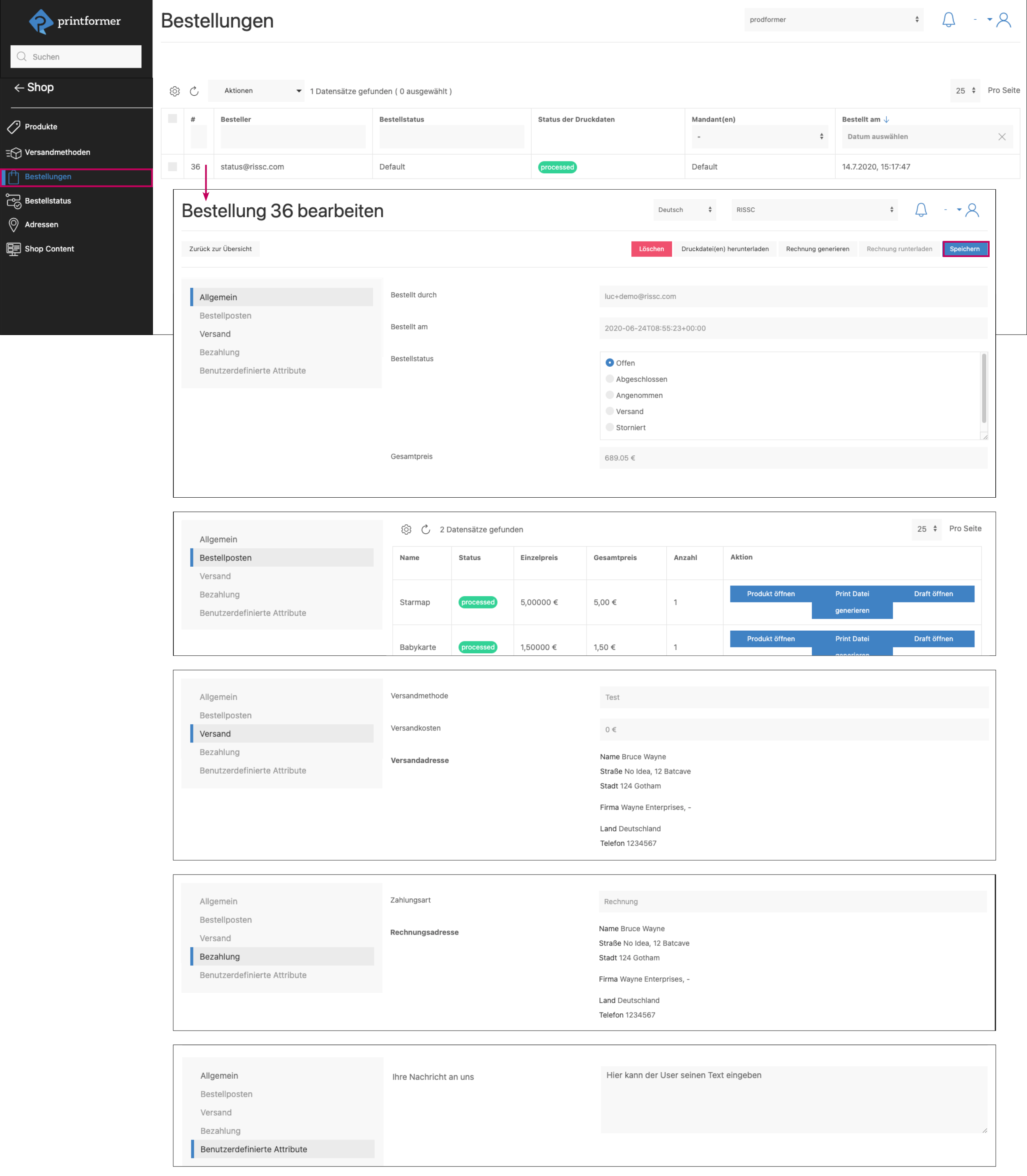
Task: Click the red Löschen button
Action: 651,249
